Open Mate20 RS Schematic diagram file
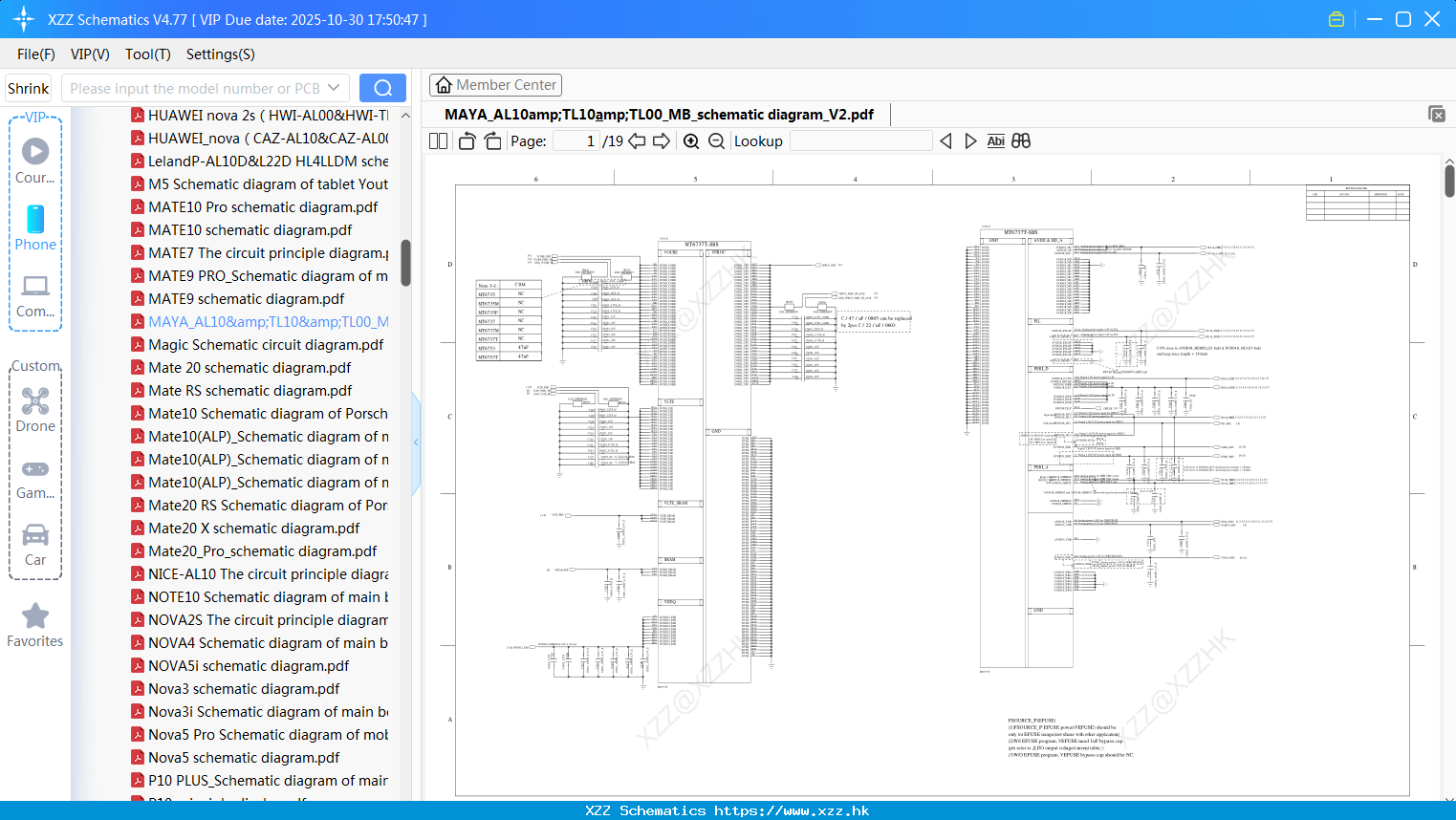This screenshot has width=1456, height=820. click(259, 505)
